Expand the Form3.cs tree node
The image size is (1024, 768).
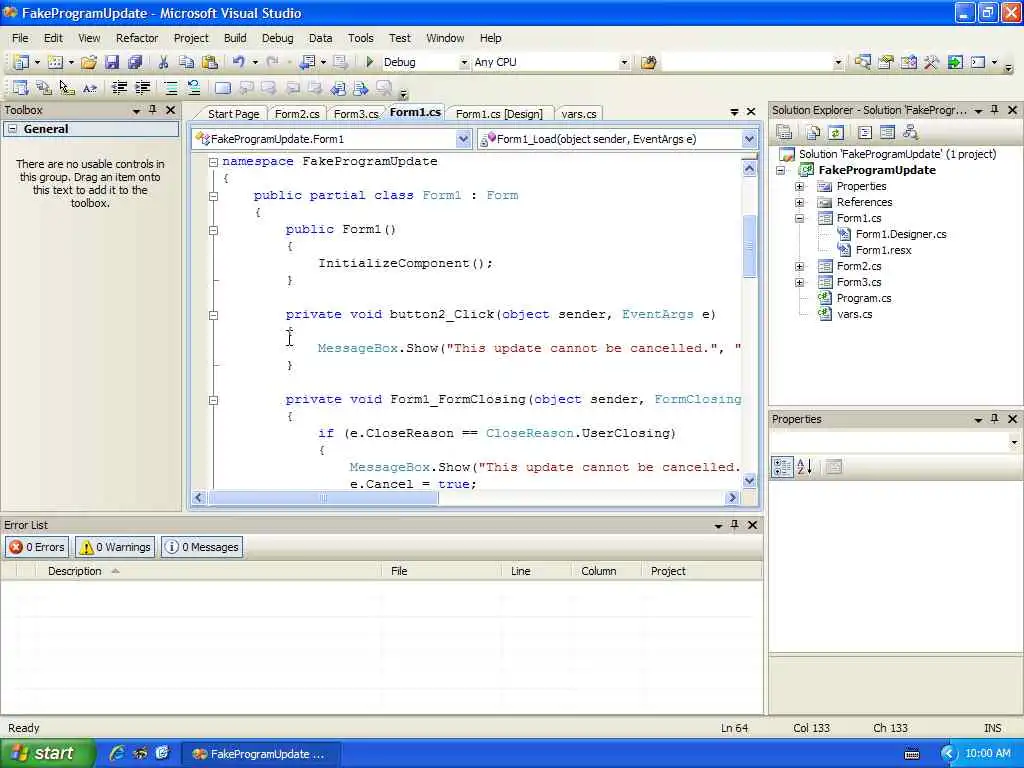[799, 282]
